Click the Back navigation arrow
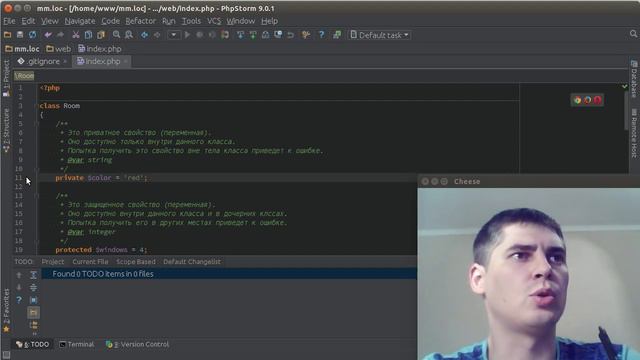Screen dimensions: 640x360 (x=144, y=35)
